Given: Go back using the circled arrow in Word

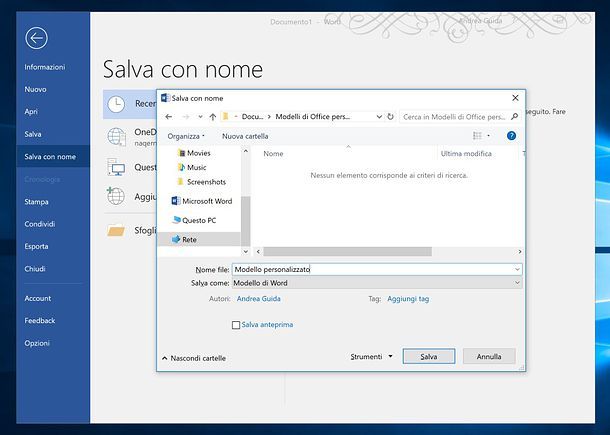Looking at the screenshot, I should click(36, 38).
